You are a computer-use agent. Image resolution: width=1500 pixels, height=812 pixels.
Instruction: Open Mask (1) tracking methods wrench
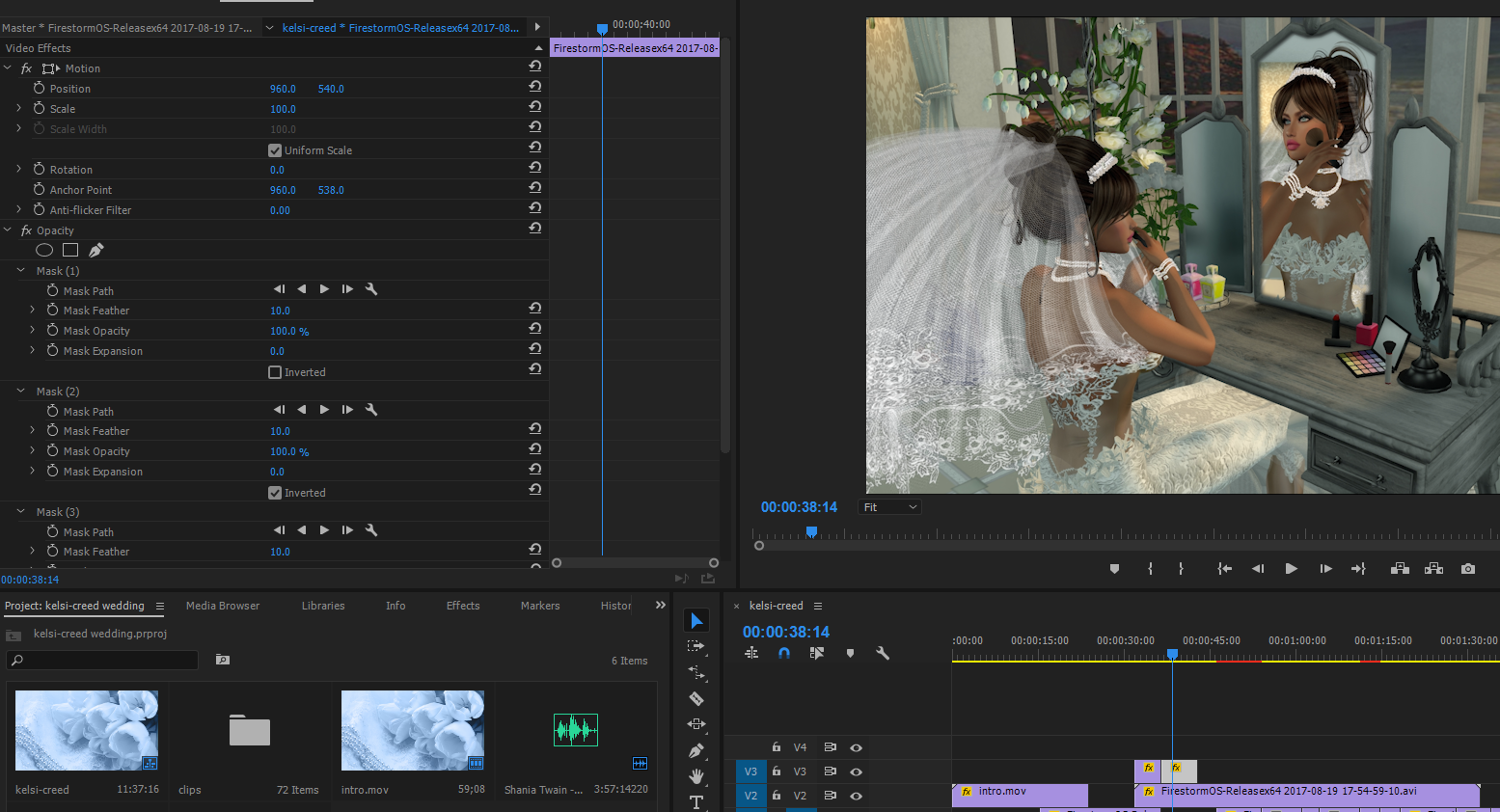(371, 289)
